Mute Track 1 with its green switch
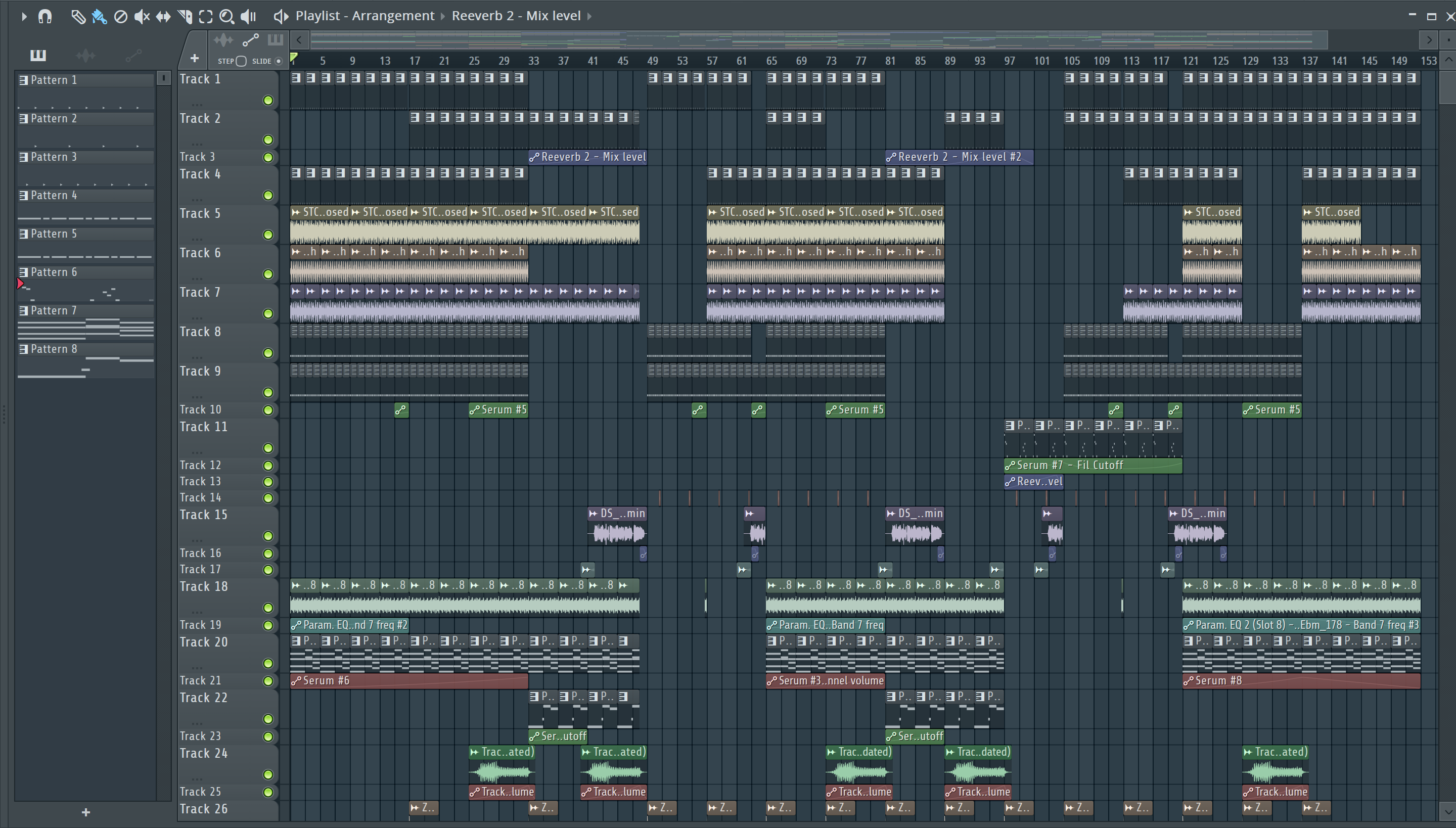Screen dimensions: 1456x828 pyautogui.click(x=268, y=101)
